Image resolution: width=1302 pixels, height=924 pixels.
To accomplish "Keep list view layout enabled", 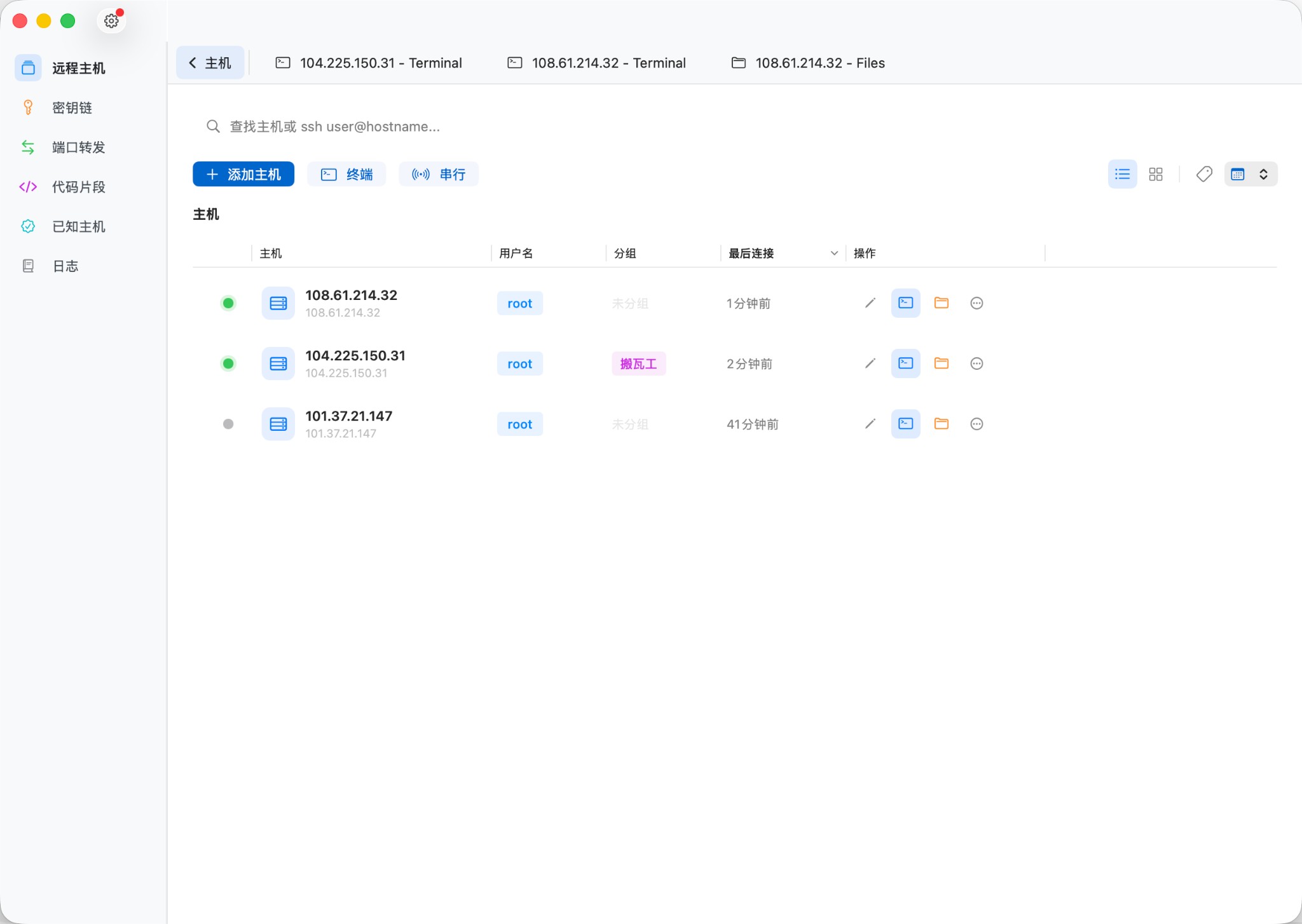I will tap(1122, 173).
